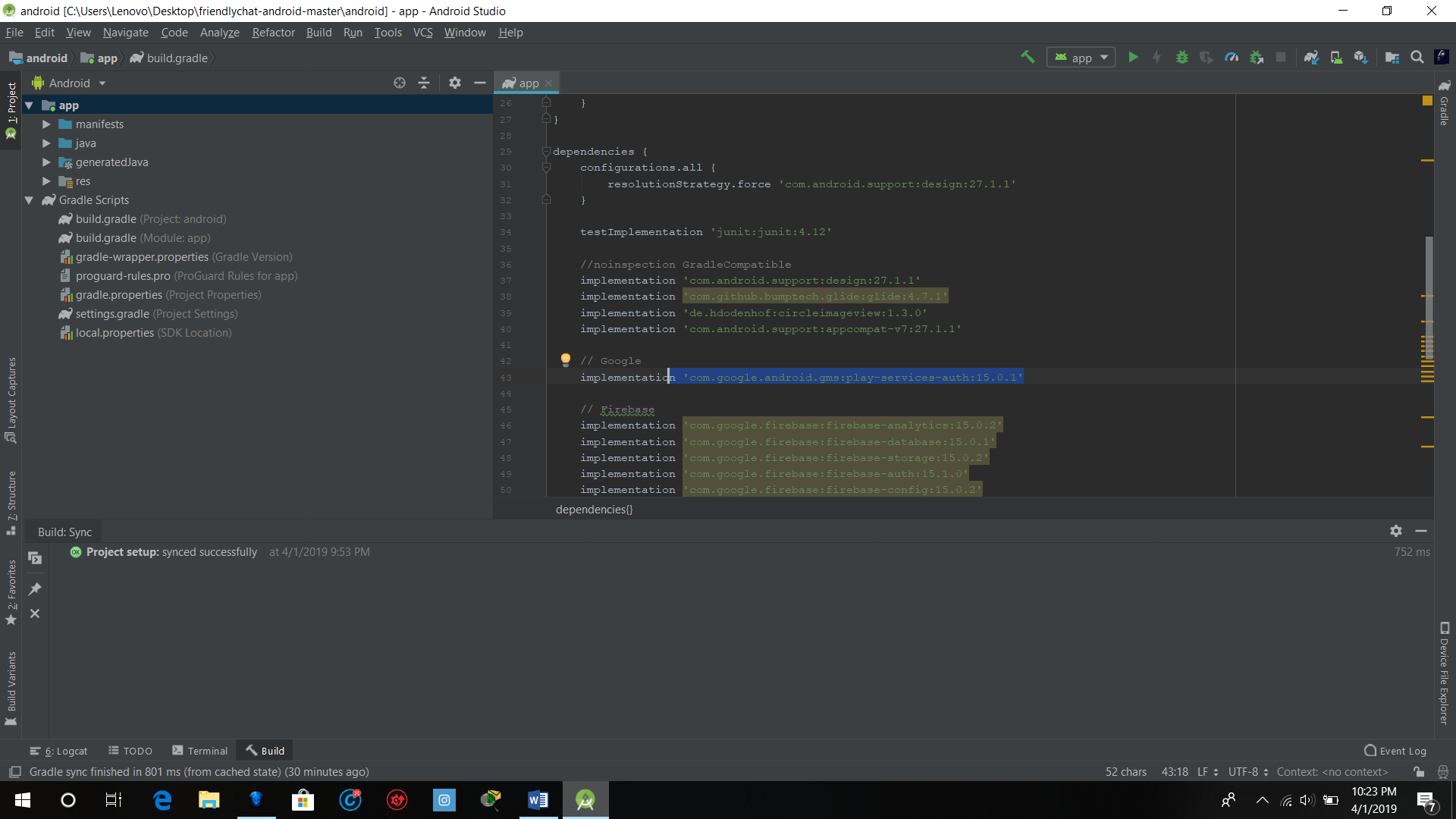
Task: Sync project with Gradle files icon
Action: [1311, 57]
